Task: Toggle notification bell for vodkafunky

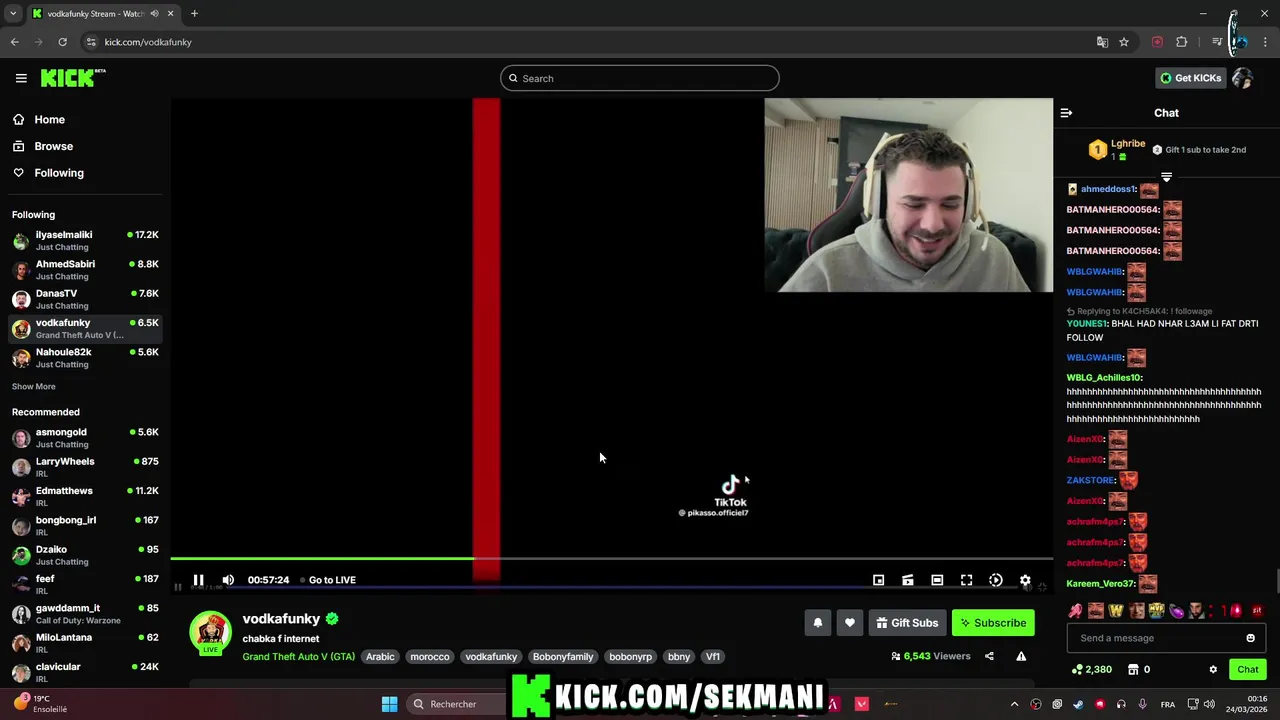Action: 818,623
